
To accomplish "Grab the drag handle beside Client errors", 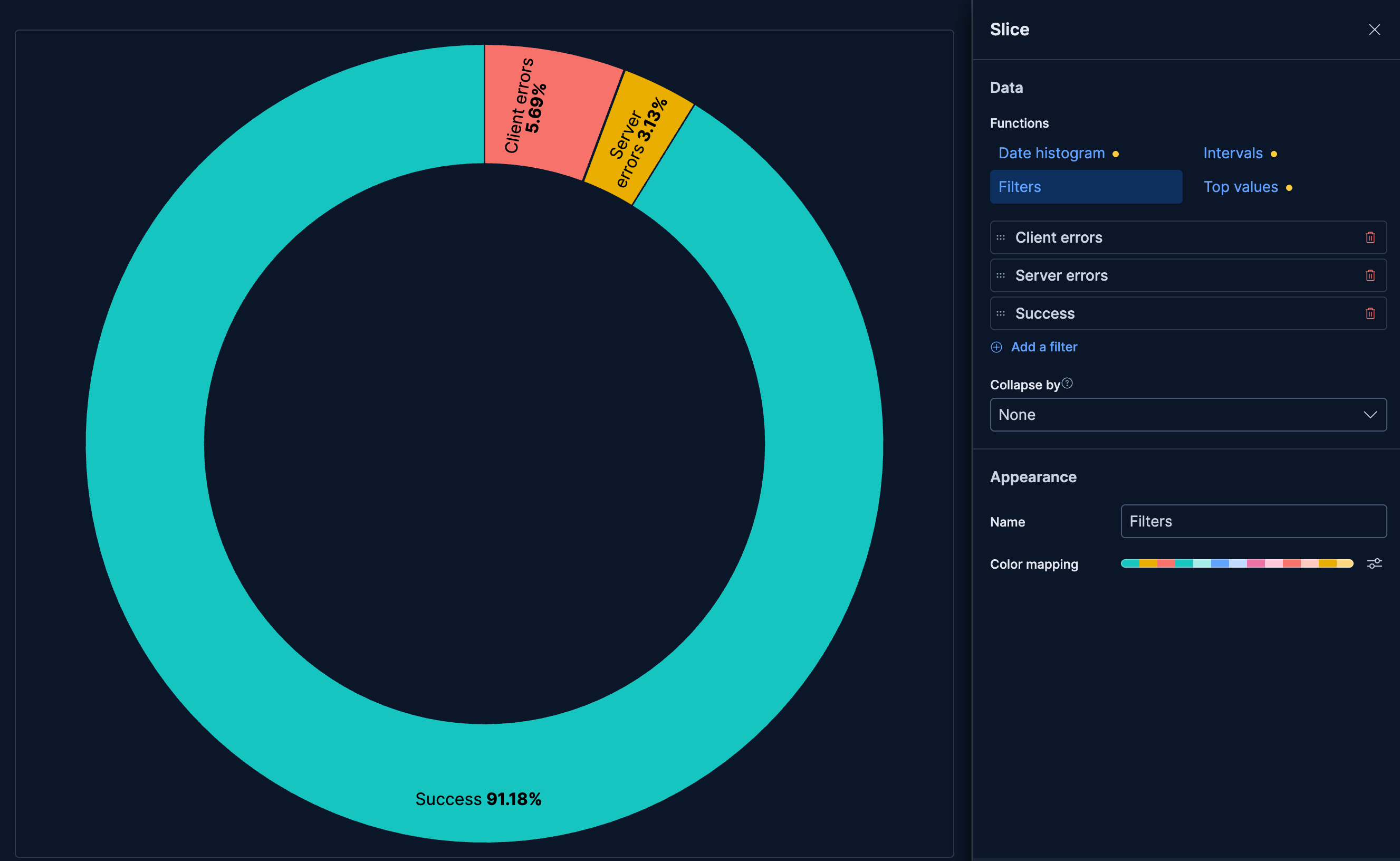I will click(x=1001, y=237).
